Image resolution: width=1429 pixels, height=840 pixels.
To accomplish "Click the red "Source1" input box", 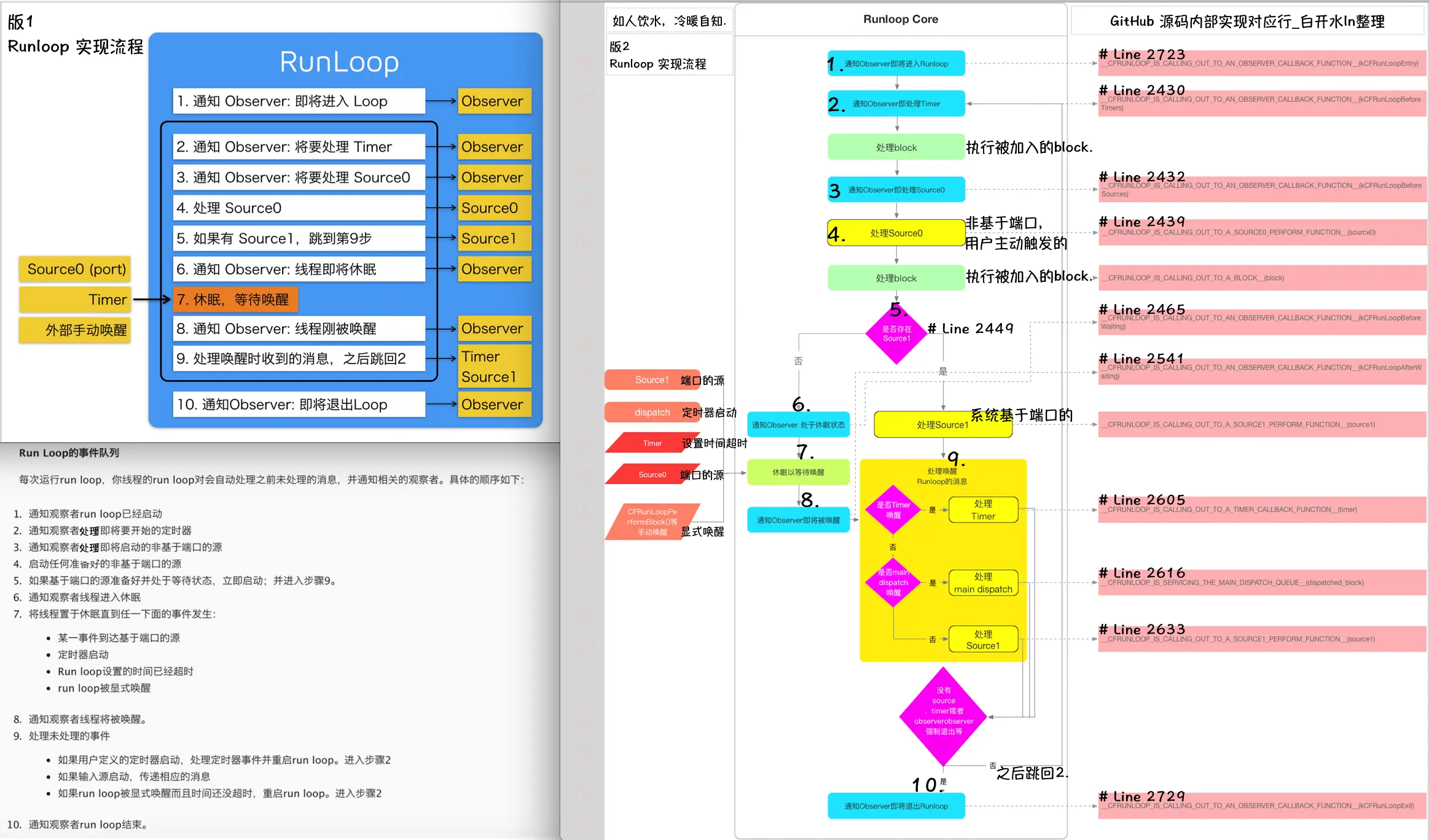I will (x=652, y=380).
